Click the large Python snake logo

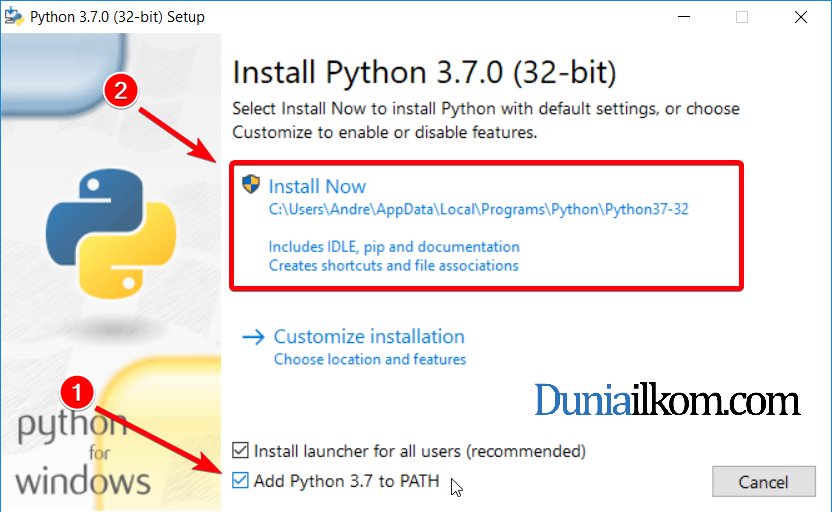click(x=111, y=233)
